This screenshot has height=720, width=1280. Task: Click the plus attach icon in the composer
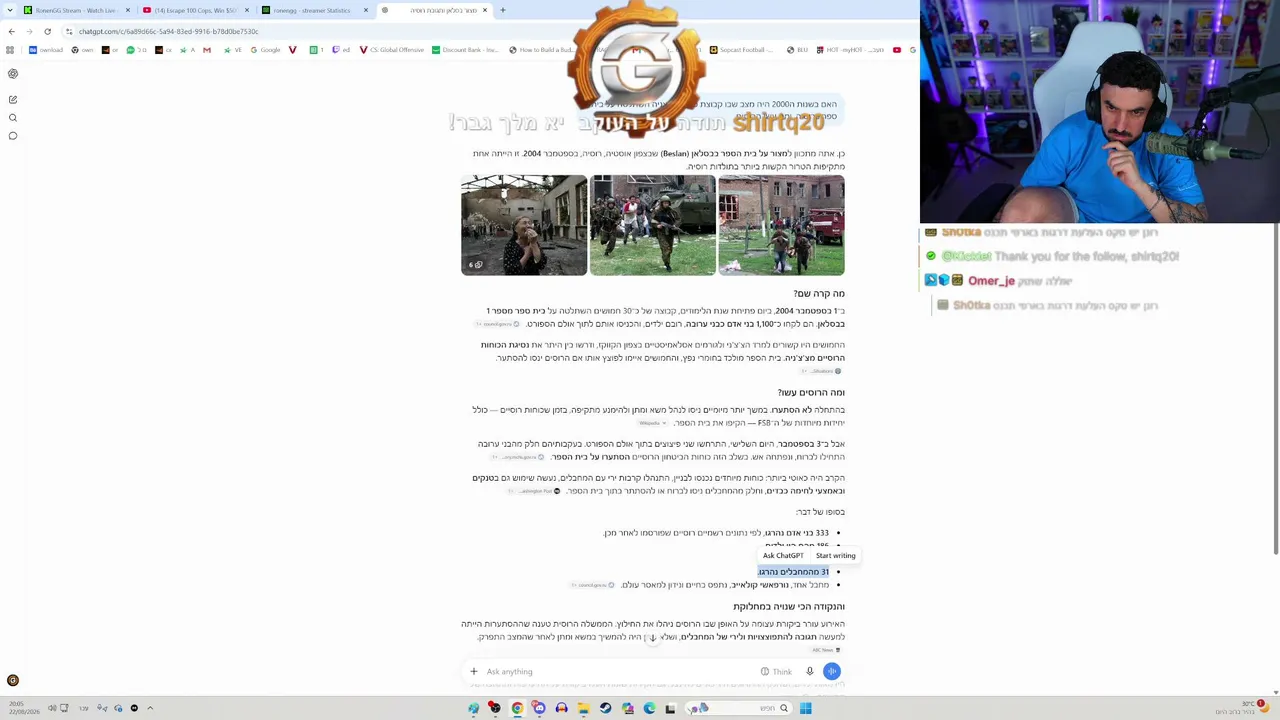(x=474, y=672)
